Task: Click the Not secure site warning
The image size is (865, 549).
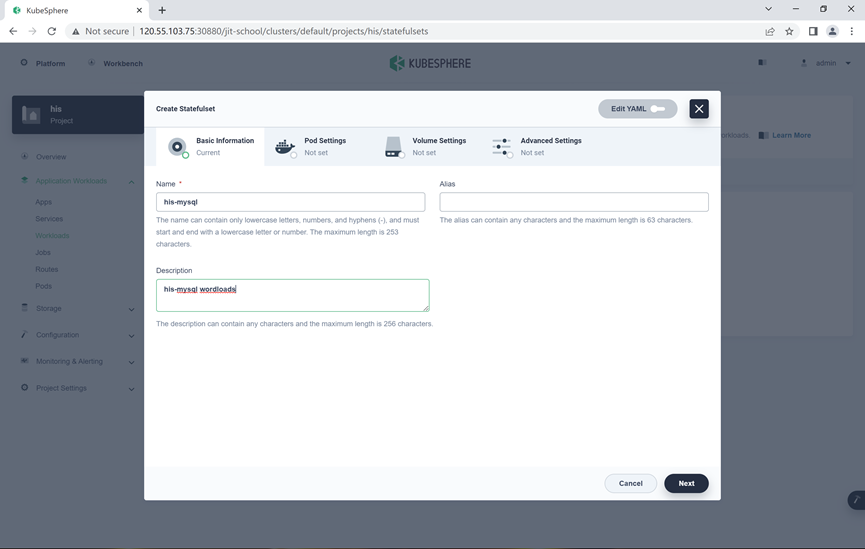Action: click(x=100, y=31)
